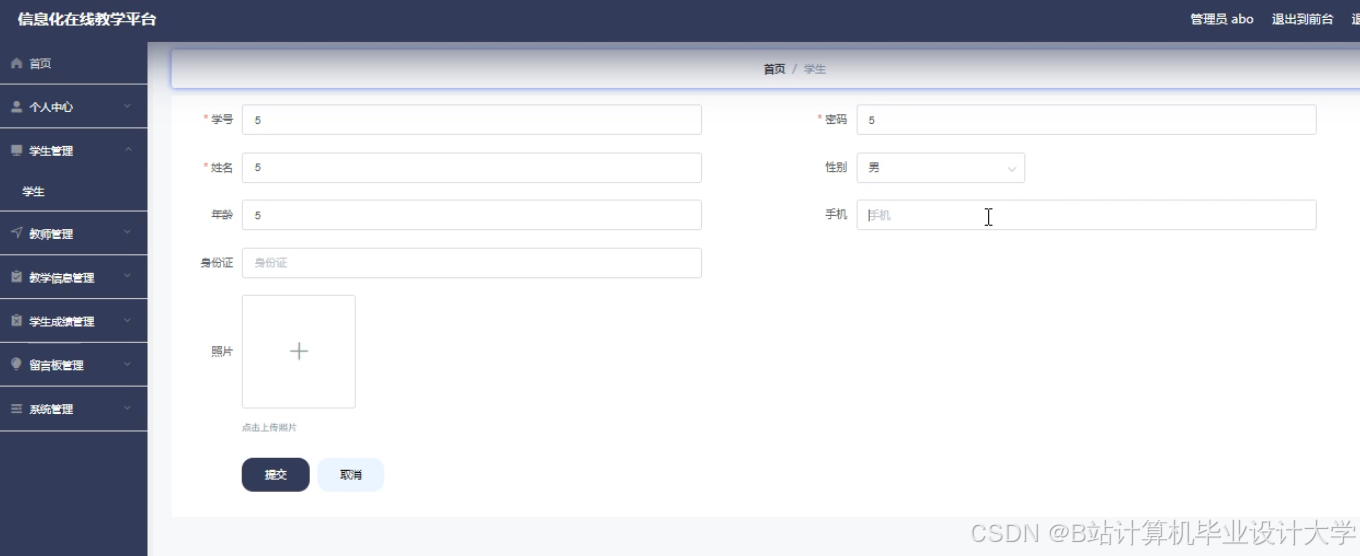Open the 首页 sidebar menu item
The height and width of the screenshot is (556, 1360).
click(74, 63)
